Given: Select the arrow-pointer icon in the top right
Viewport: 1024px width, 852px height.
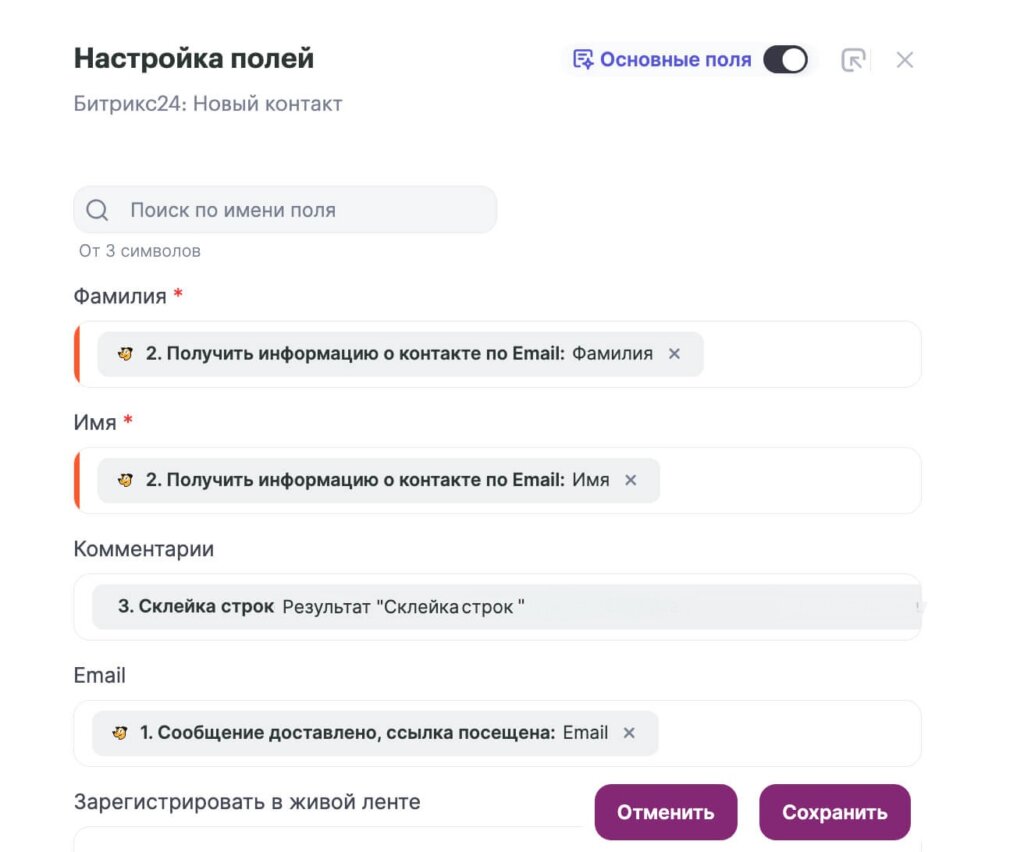Looking at the screenshot, I should pyautogui.click(x=855, y=60).
